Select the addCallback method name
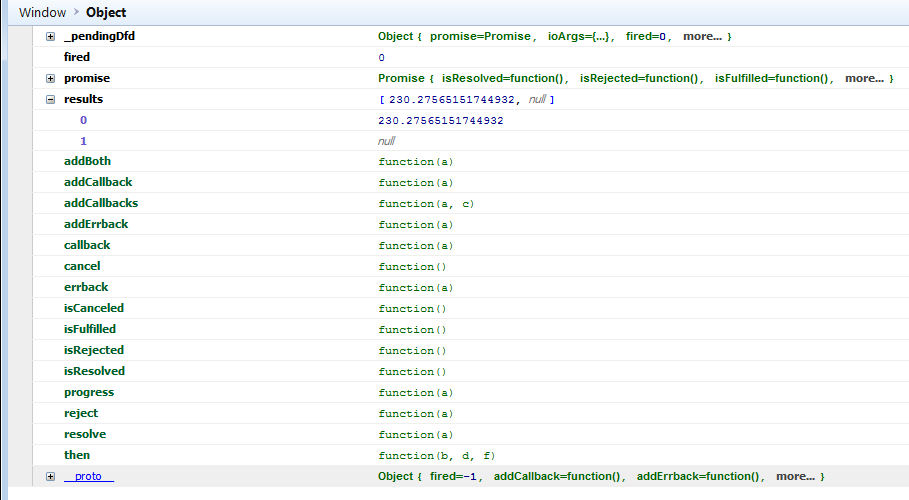909x500 pixels. [98, 182]
